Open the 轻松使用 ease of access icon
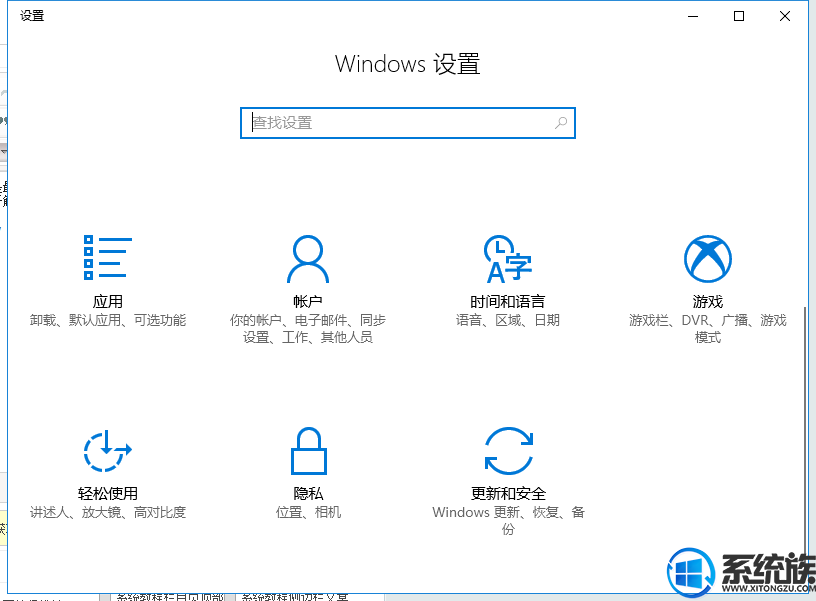 point(108,451)
